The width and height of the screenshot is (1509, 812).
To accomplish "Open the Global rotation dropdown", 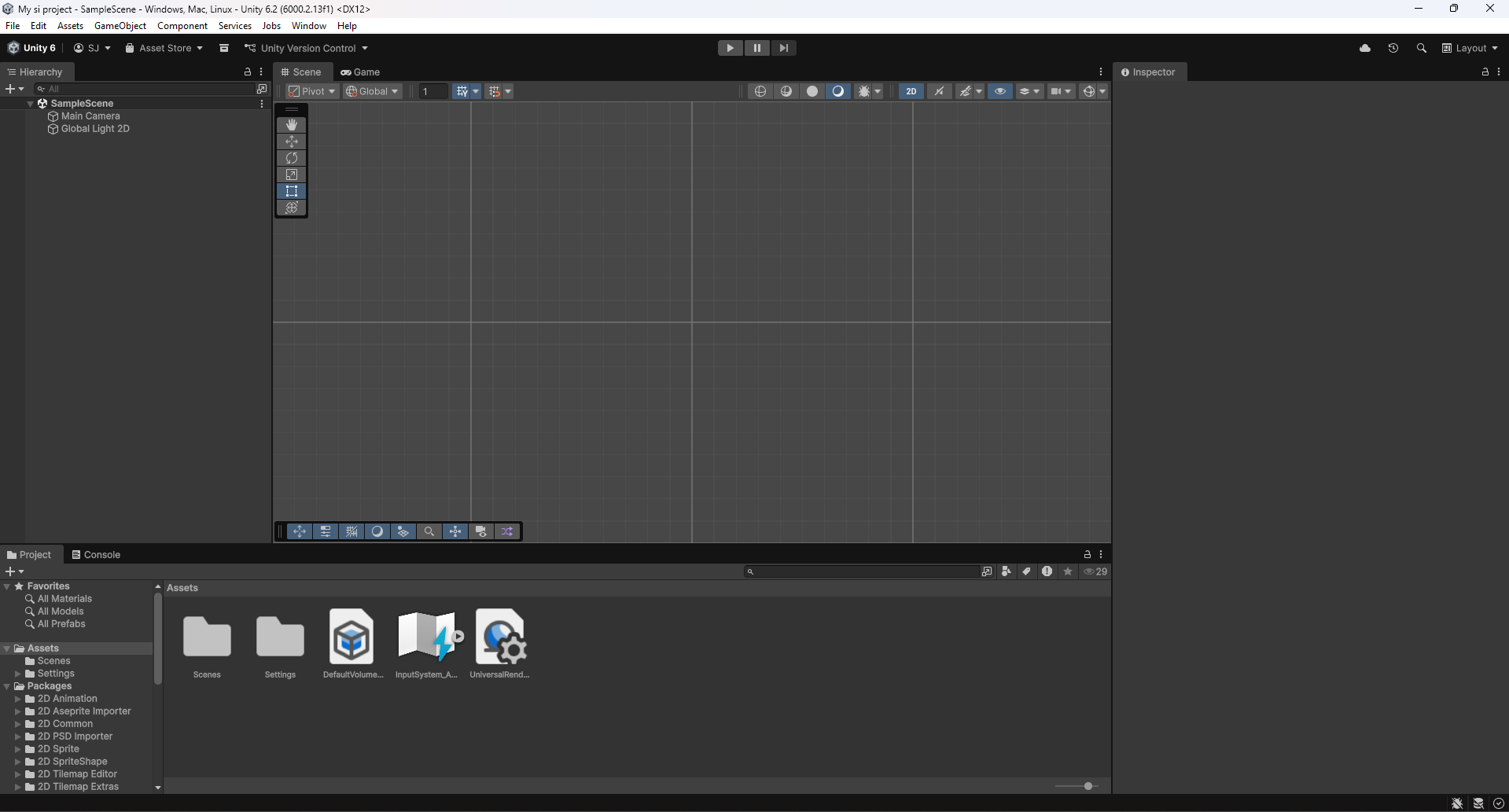I will 373,91.
